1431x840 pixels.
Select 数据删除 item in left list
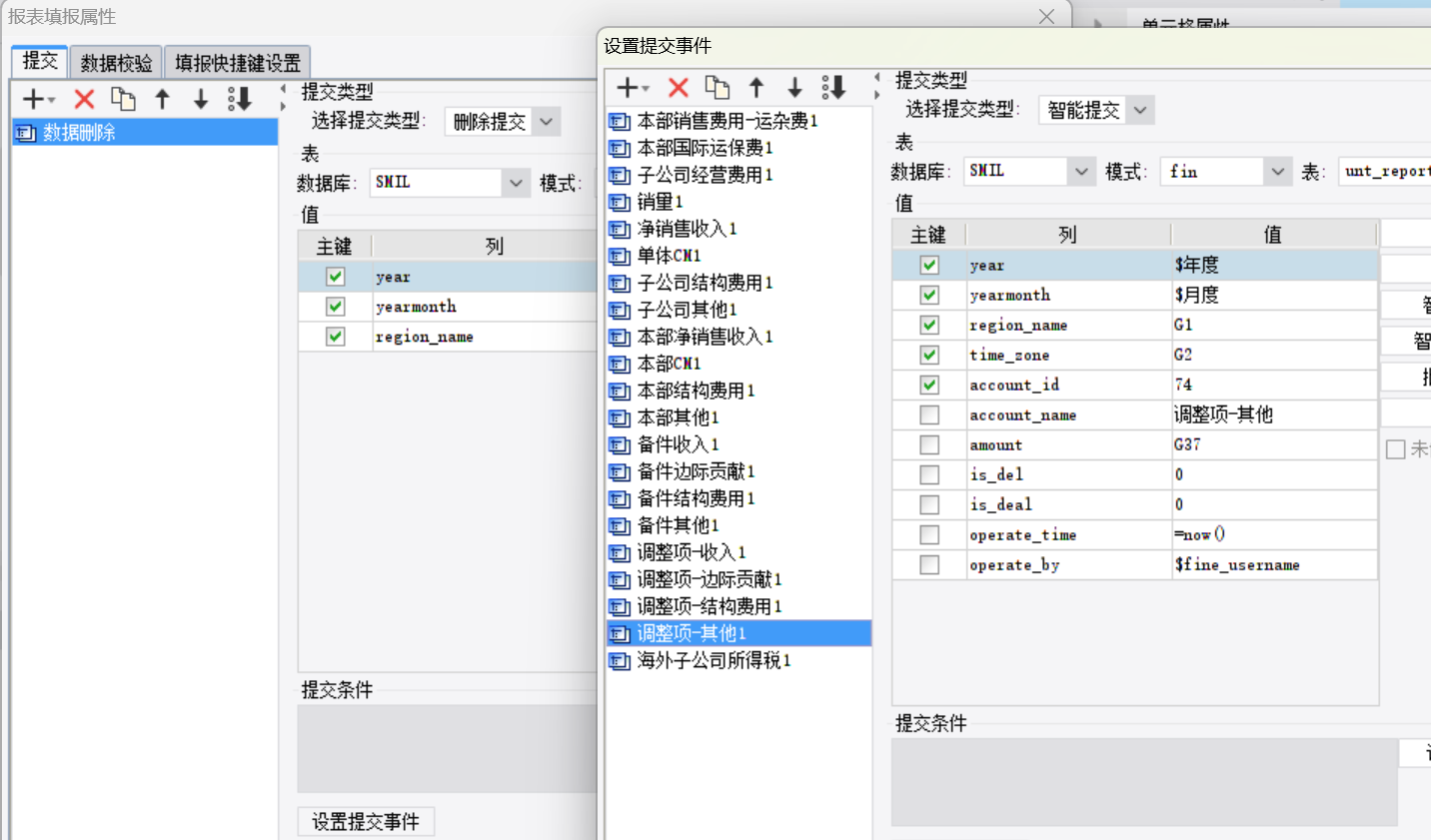(x=145, y=132)
